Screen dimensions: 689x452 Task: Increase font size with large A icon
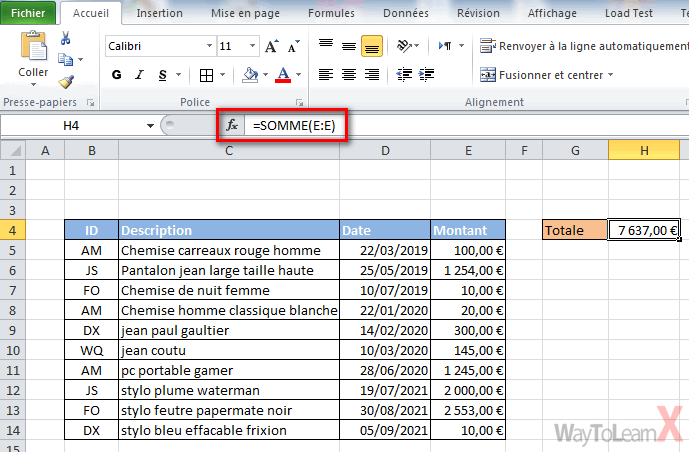pyautogui.click(x=271, y=46)
